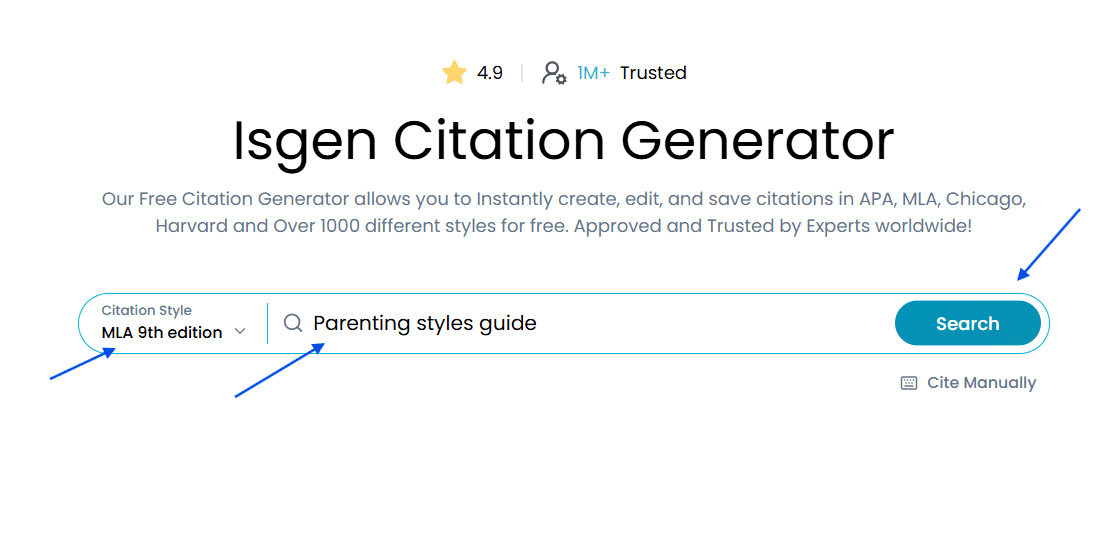Click the trusted users person-gear icon
Viewport: 1117px width, 537px height.
[x=554, y=73]
